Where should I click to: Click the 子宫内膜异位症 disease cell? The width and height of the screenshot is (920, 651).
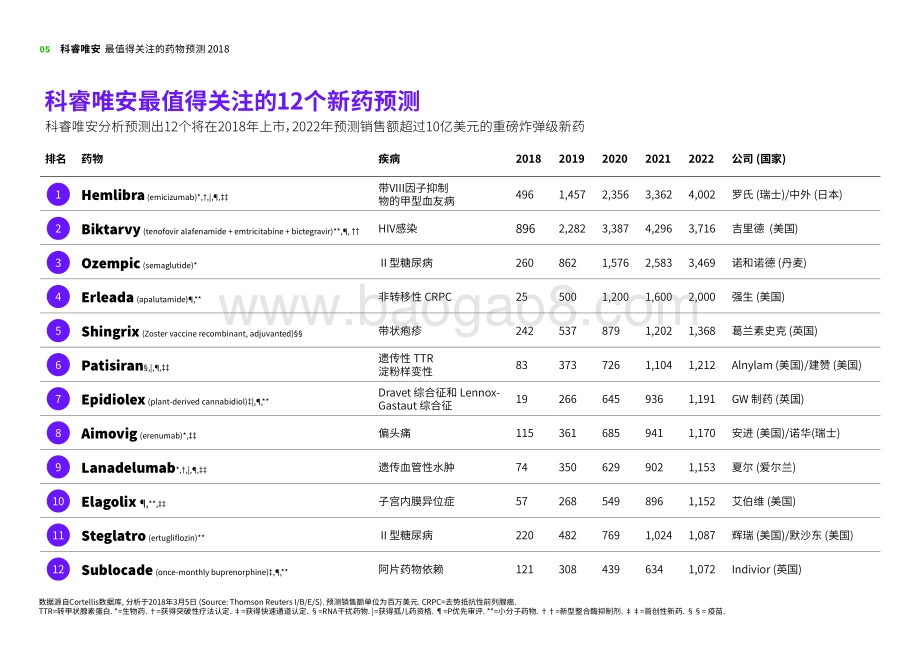tap(416, 501)
